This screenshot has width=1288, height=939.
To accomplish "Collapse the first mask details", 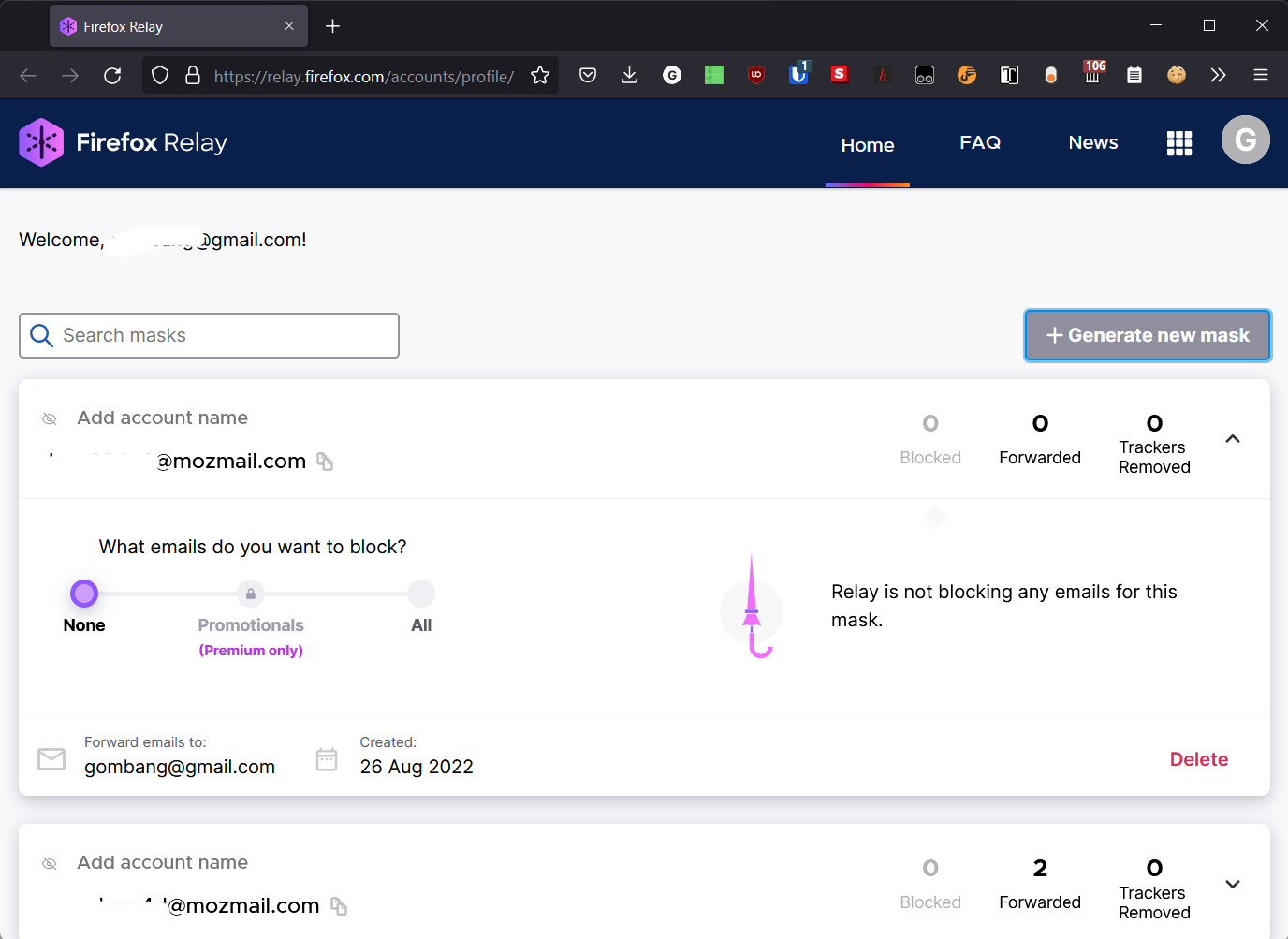I will [1233, 439].
